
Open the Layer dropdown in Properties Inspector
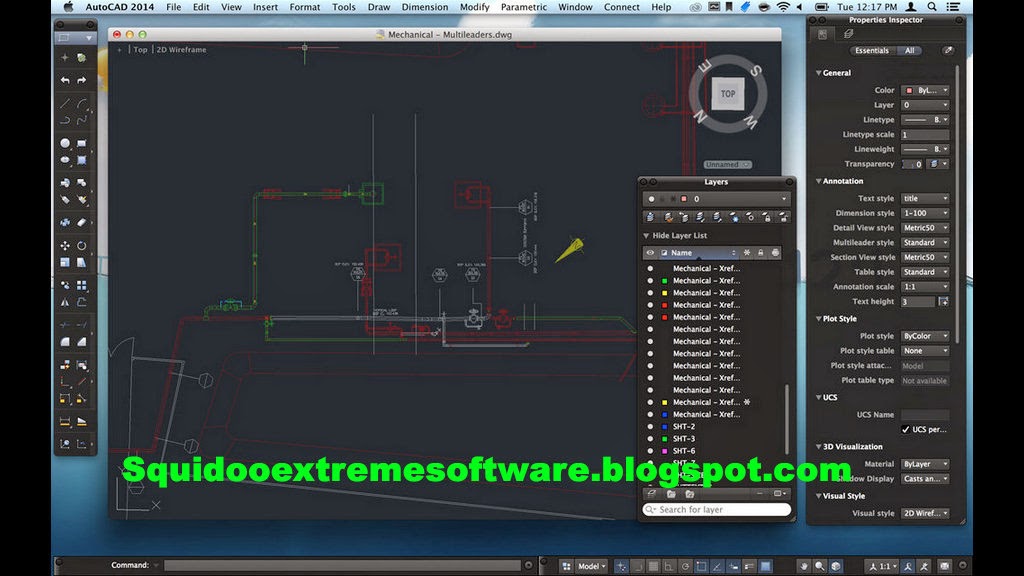pyautogui.click(x=925, y=105)
